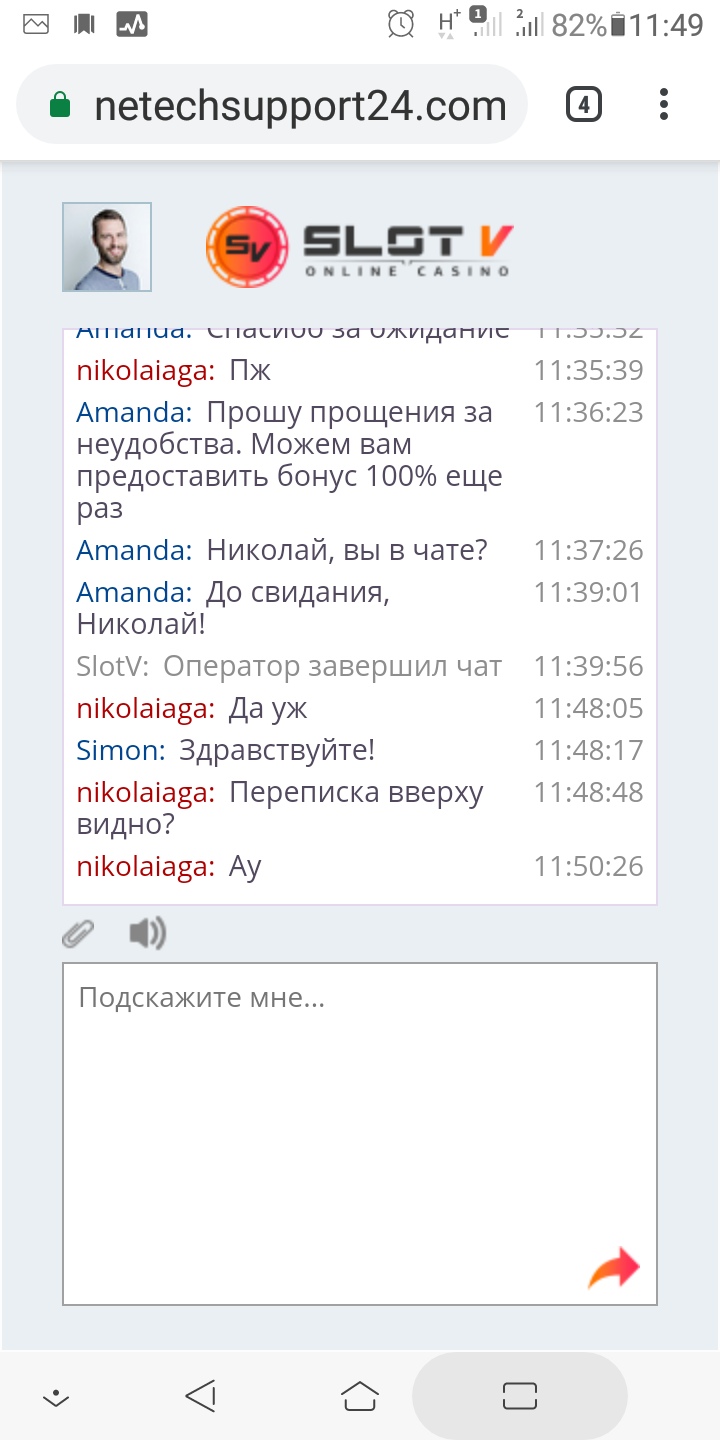
Task: Tap the green padlock security icon
Action: (x=60, y=106)
